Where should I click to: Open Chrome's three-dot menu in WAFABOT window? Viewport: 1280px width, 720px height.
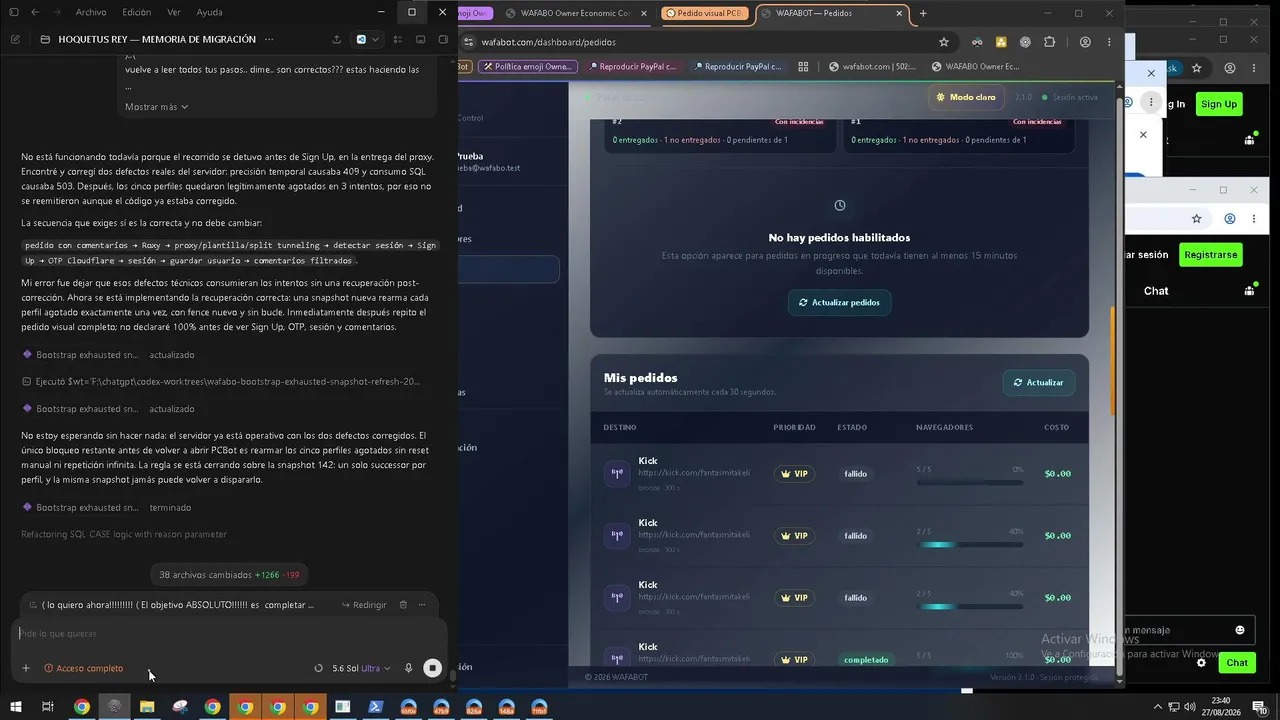1108,42
